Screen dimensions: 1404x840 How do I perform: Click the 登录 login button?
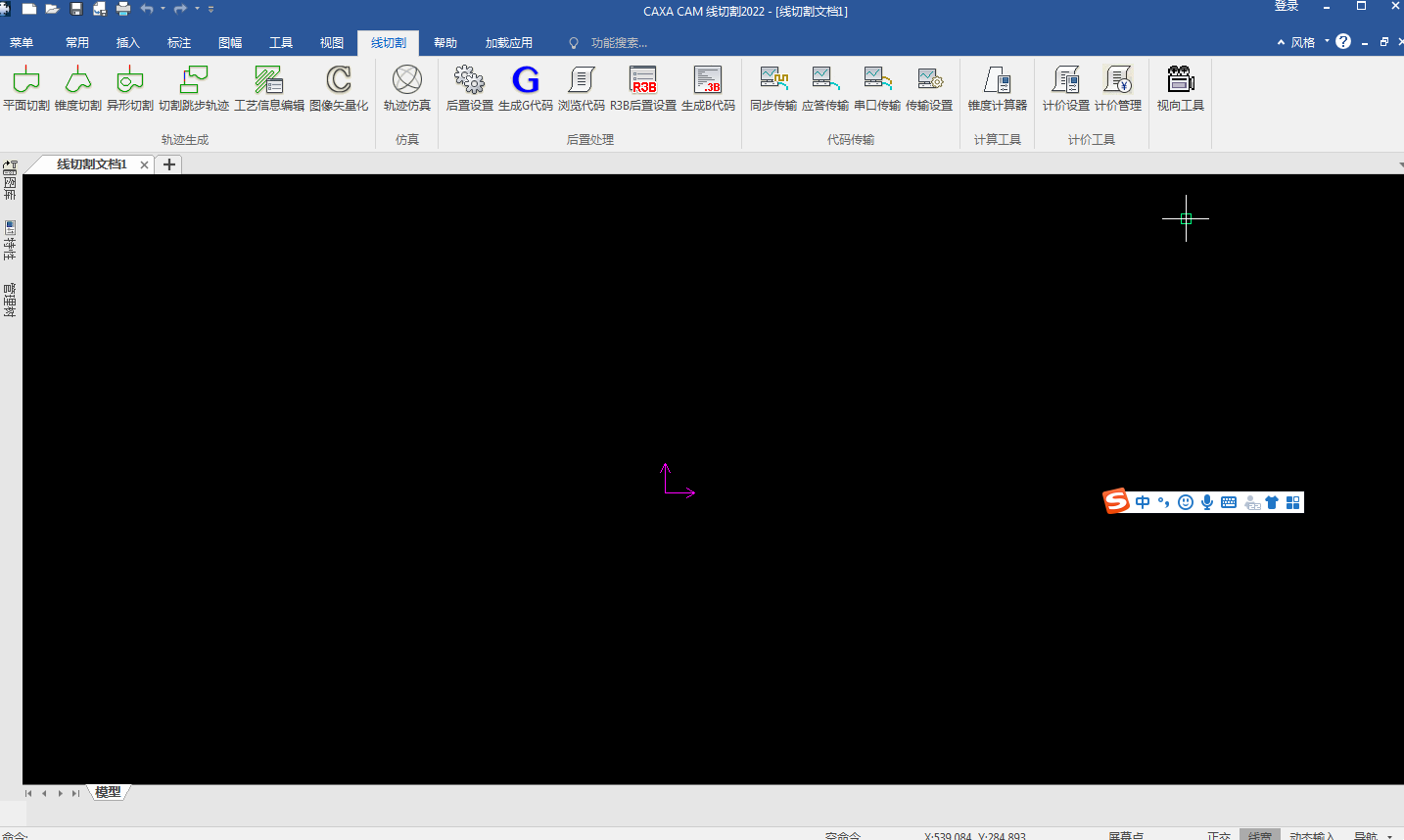coord(1287,7)
